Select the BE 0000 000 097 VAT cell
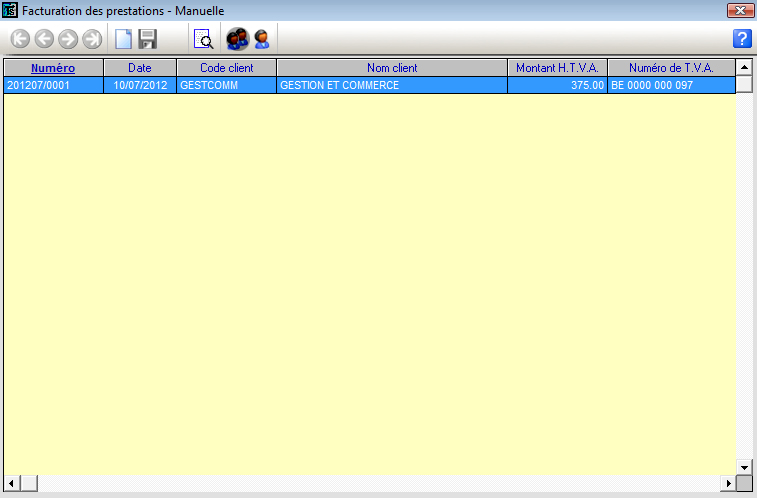Image resolution: width=757 pixels, height=498 pixels. coord(672,85)
